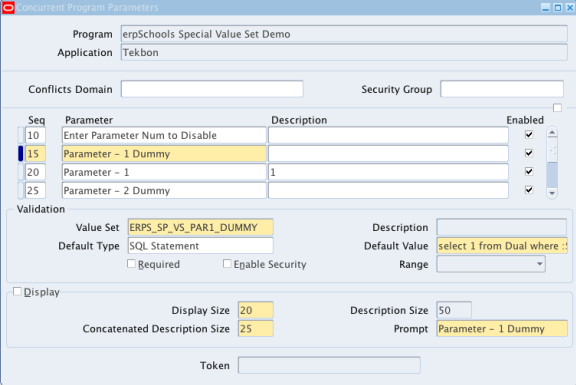Viewport: 576px width, 385px height.
Task: Click the Parameter column header
Action: click(89, 120)
